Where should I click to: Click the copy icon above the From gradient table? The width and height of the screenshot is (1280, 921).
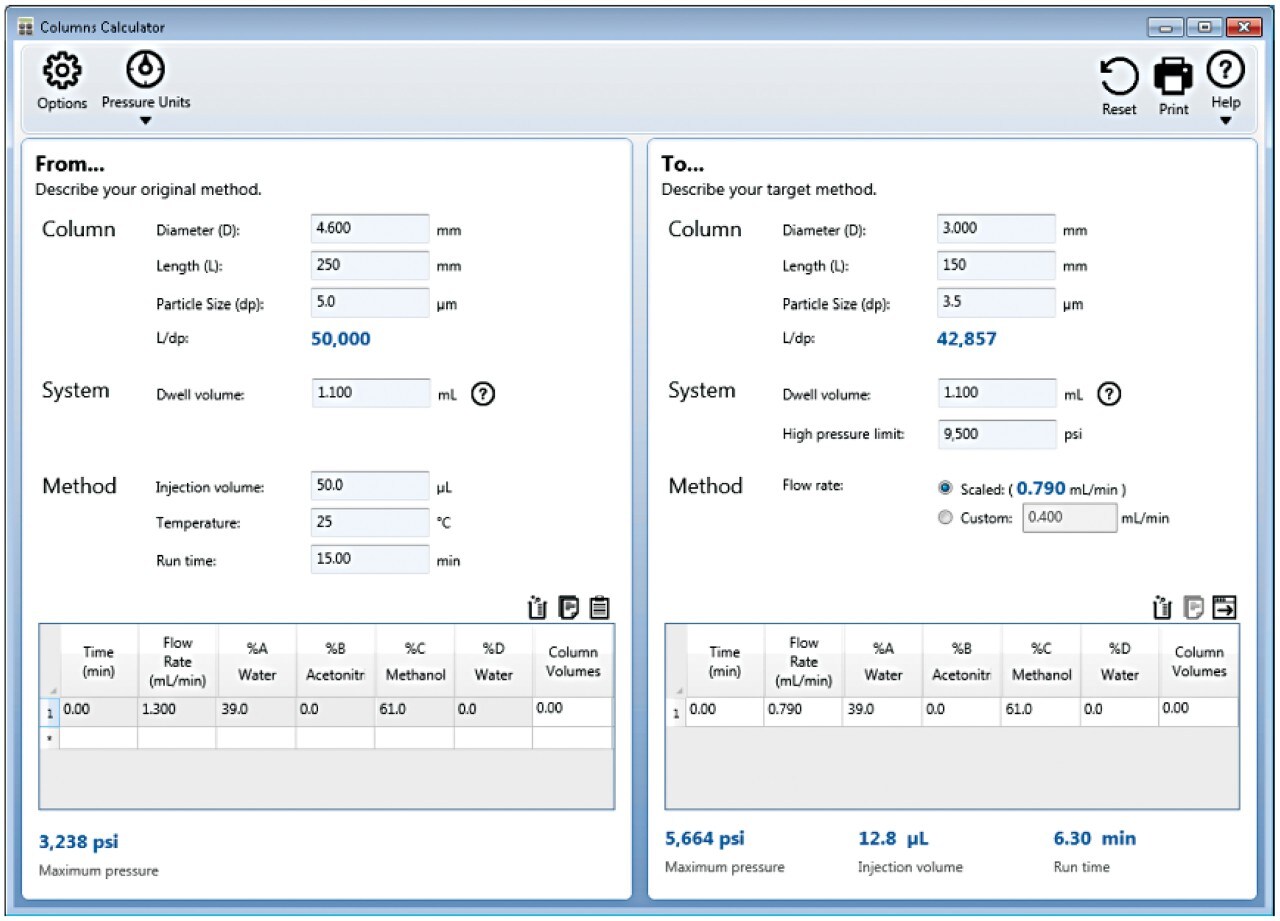569,607
